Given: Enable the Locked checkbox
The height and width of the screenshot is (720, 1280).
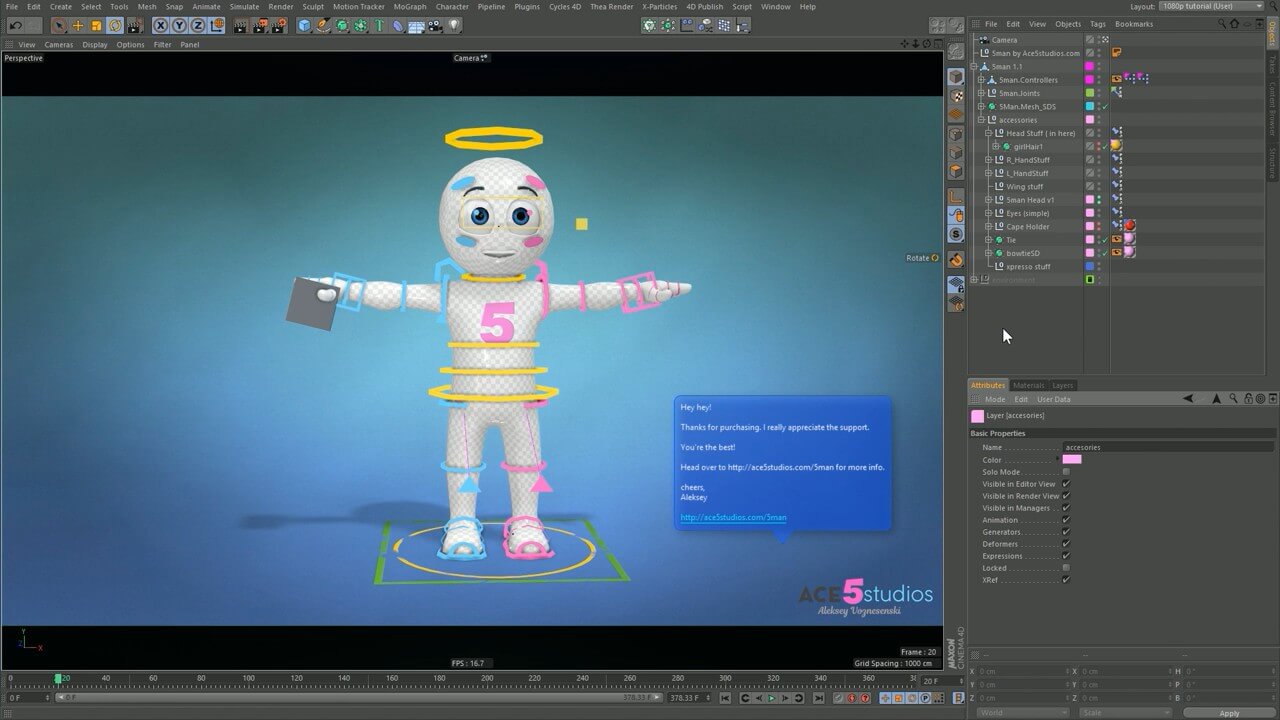Looking at the screenshot, I should pyautogui.click(x=1066, y=568).
